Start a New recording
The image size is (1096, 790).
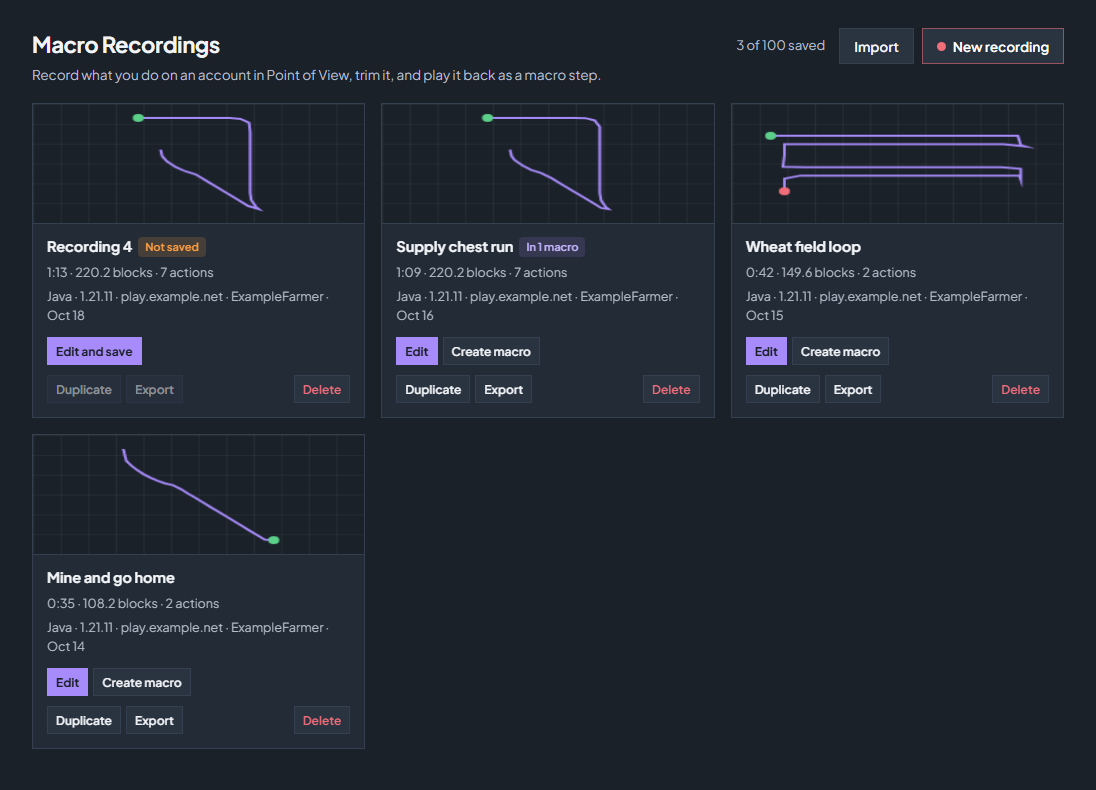(993, 46)
